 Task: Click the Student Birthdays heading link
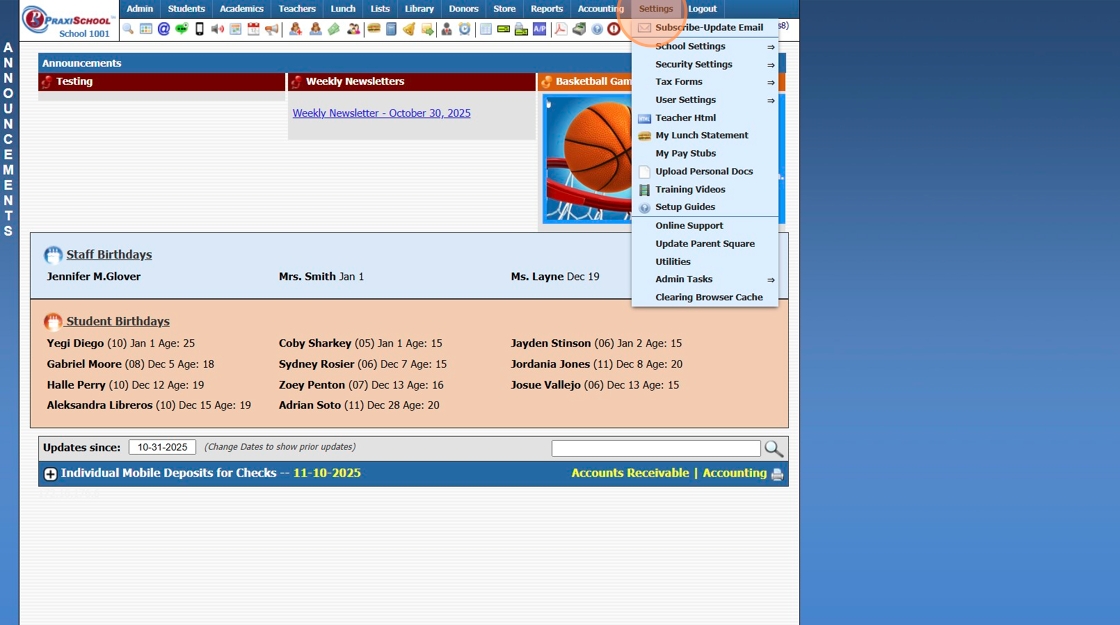click(118, 321)
